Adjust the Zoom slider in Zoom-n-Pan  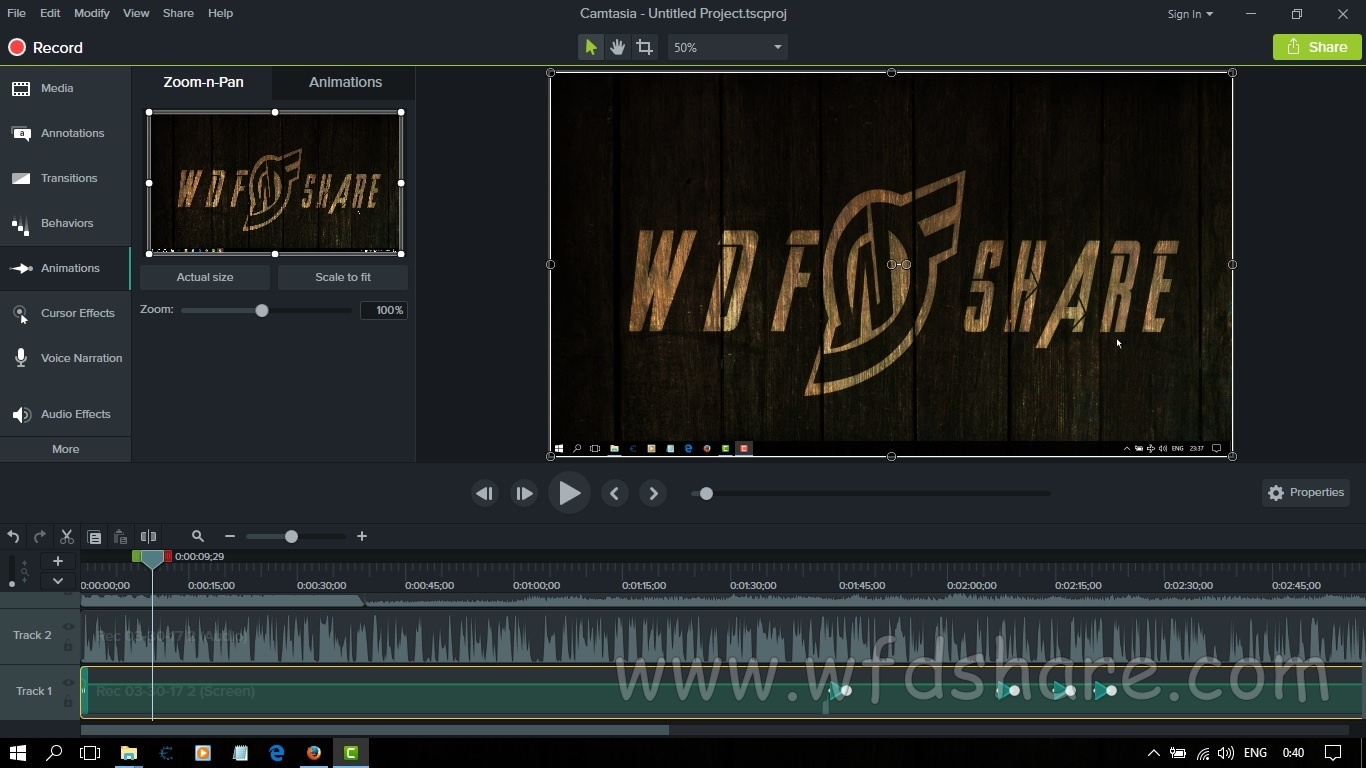point(262,310)
